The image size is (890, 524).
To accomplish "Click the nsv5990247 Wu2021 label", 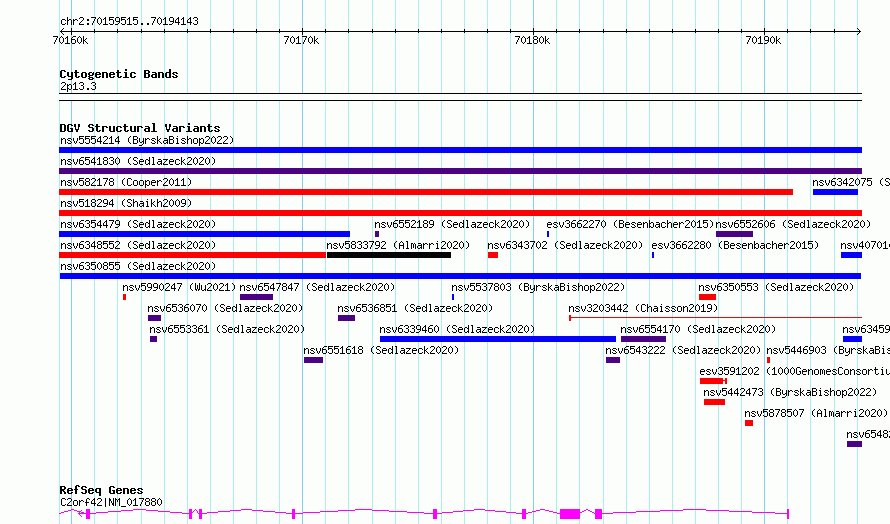I will [x=179, y=287].
